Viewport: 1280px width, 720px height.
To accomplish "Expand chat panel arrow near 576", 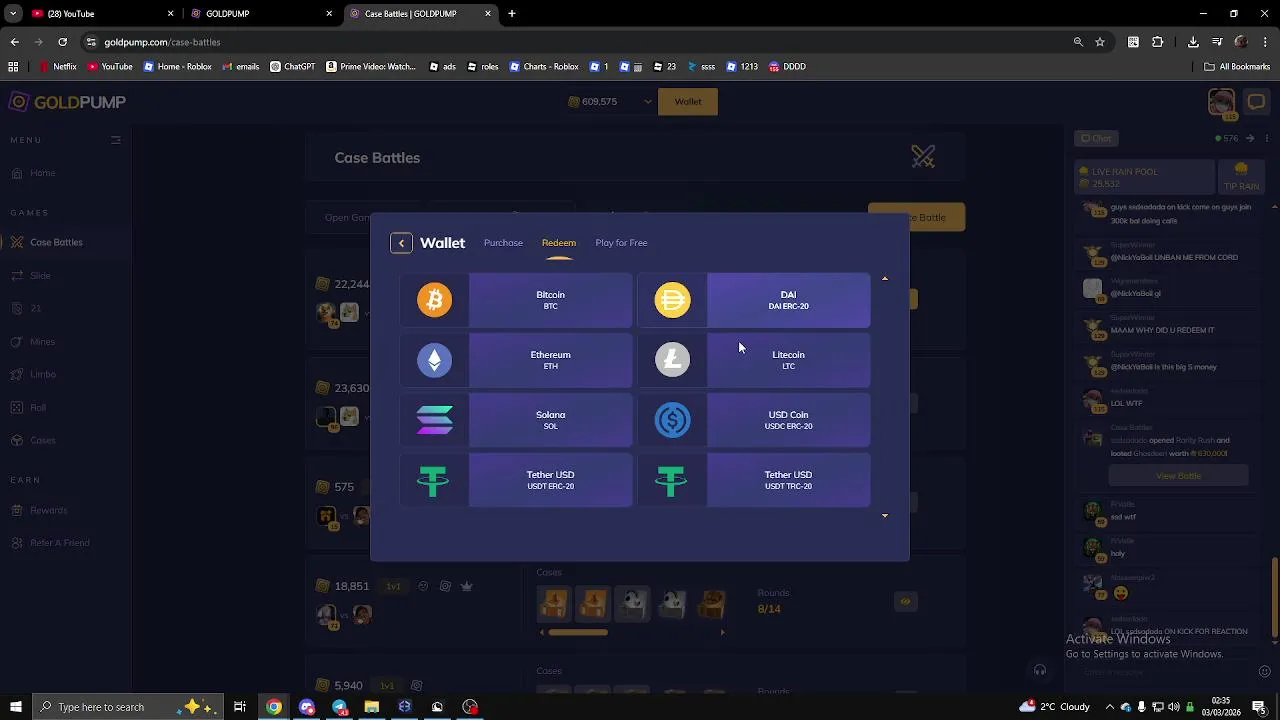I will pyautogui.click(x=1250, y=138).
